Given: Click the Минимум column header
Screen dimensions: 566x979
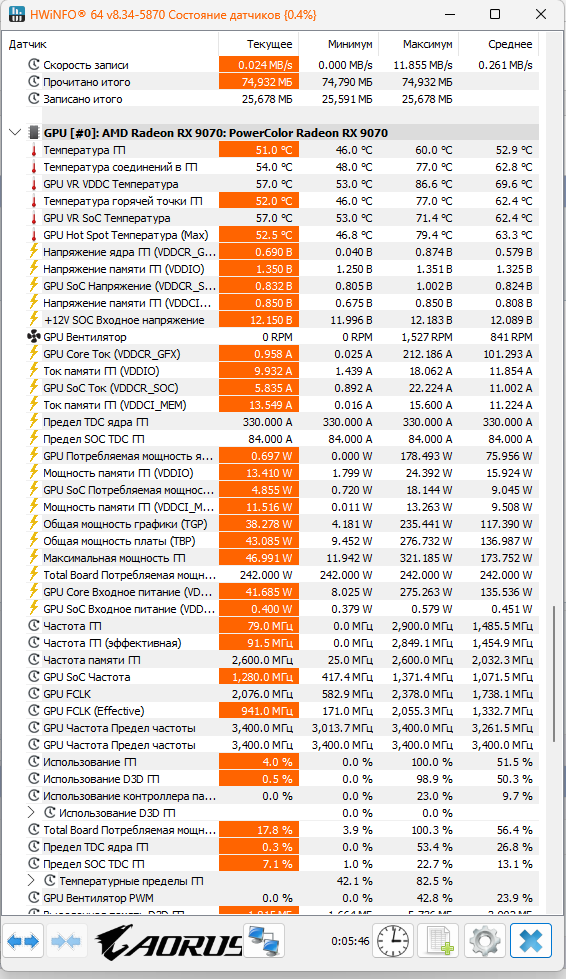Looking at the screenshot, I should [339, 44].
